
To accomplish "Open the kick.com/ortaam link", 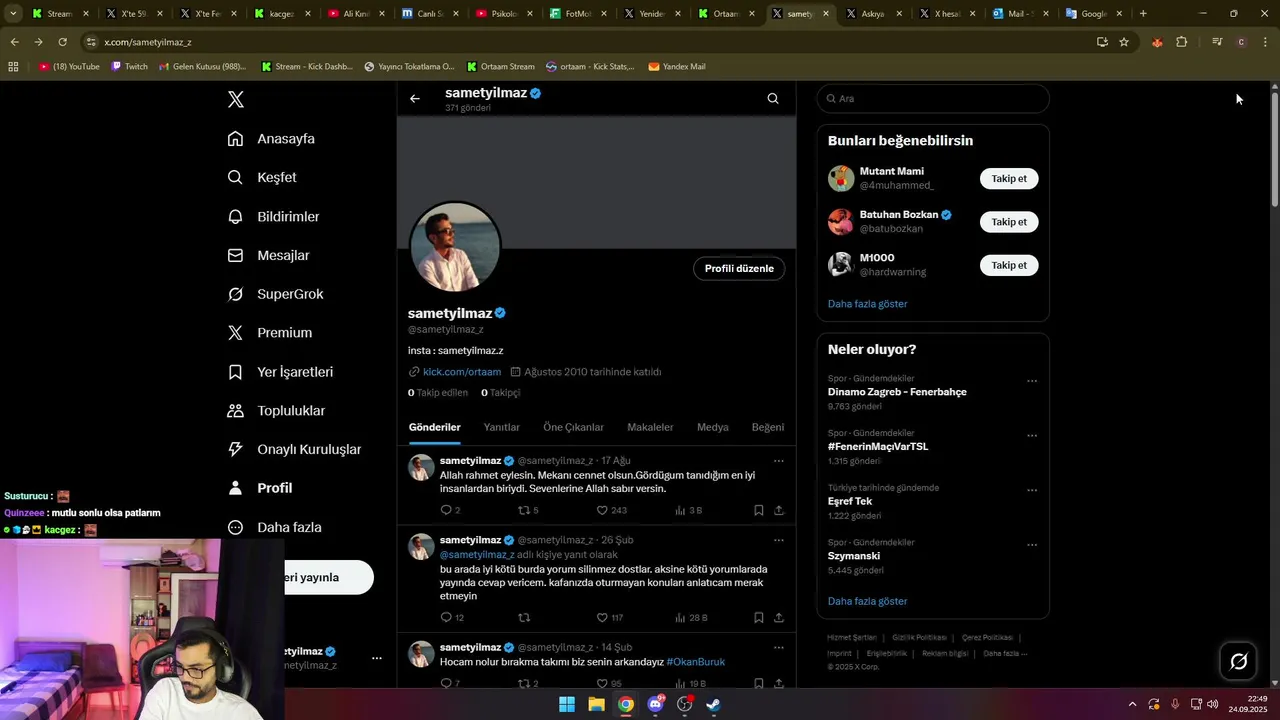I will pyautogui.click(x=462, y=372).
